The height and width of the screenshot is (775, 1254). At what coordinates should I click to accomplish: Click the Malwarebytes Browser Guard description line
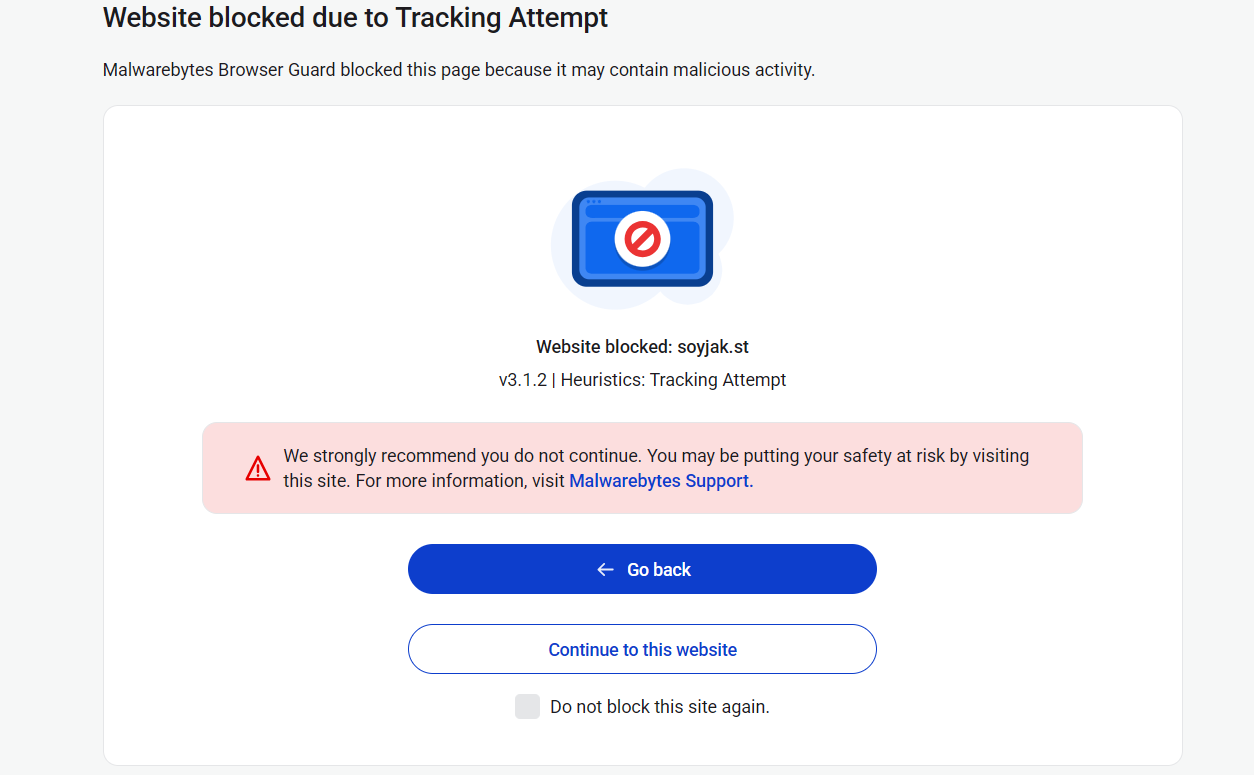click(x=458, y=70)
